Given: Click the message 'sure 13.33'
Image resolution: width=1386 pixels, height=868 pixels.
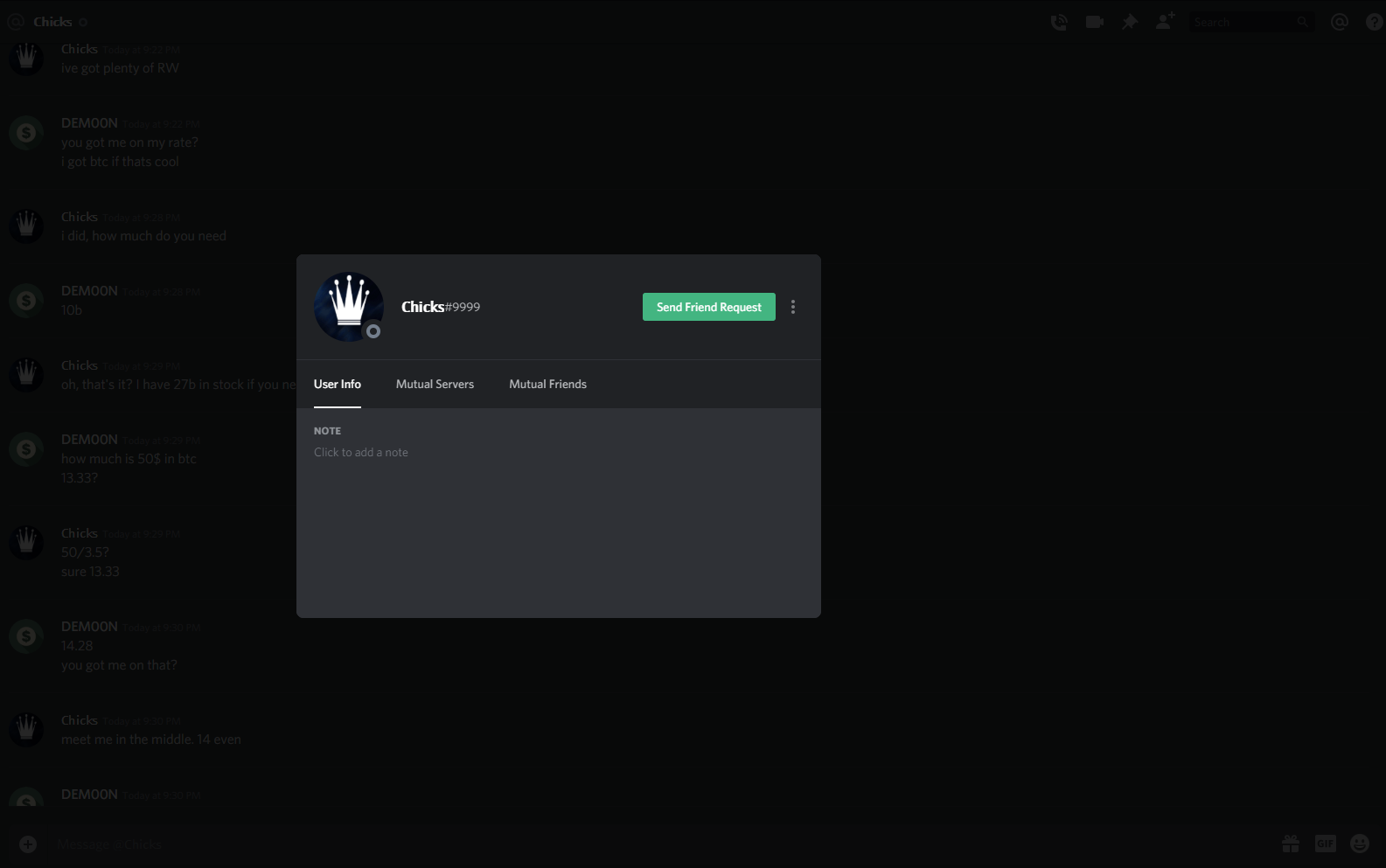Looking at the screenshot, I should (90, 572).
